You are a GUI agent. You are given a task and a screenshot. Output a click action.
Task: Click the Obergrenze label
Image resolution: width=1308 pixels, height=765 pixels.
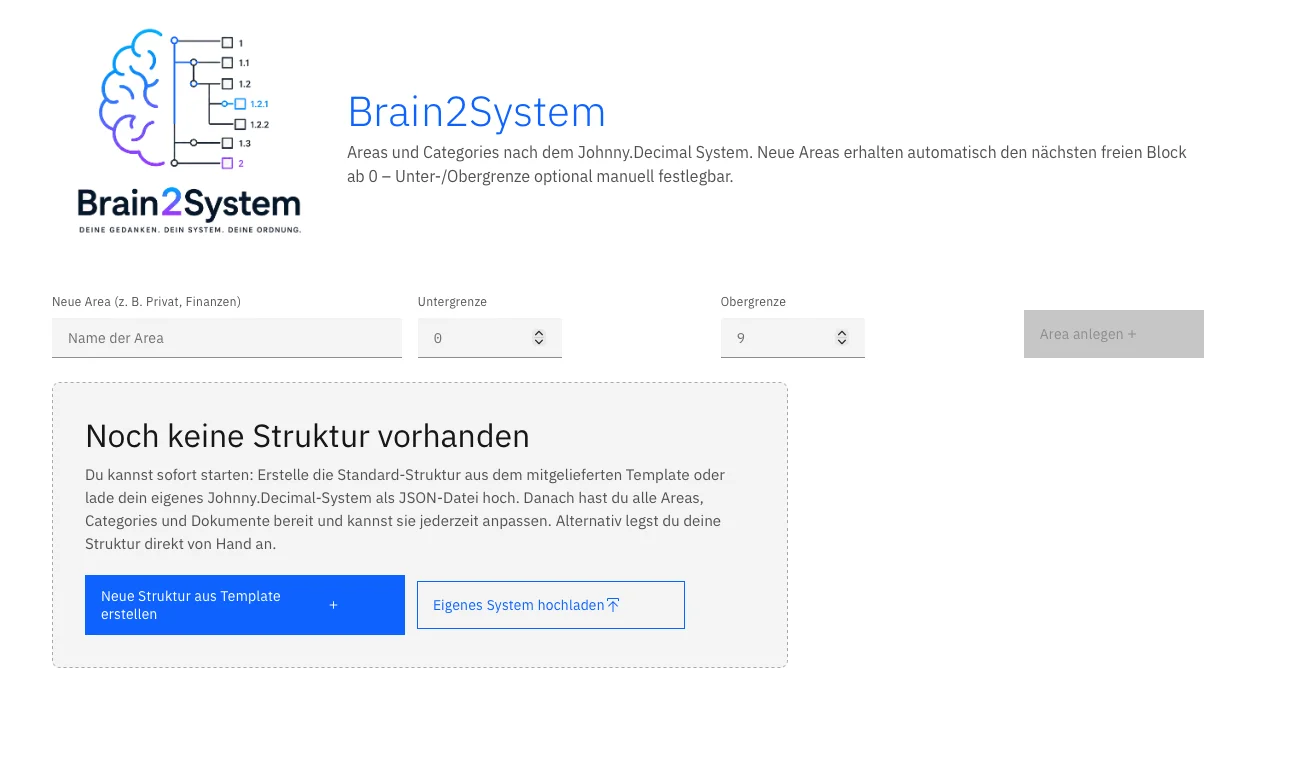tap(753, 301)
